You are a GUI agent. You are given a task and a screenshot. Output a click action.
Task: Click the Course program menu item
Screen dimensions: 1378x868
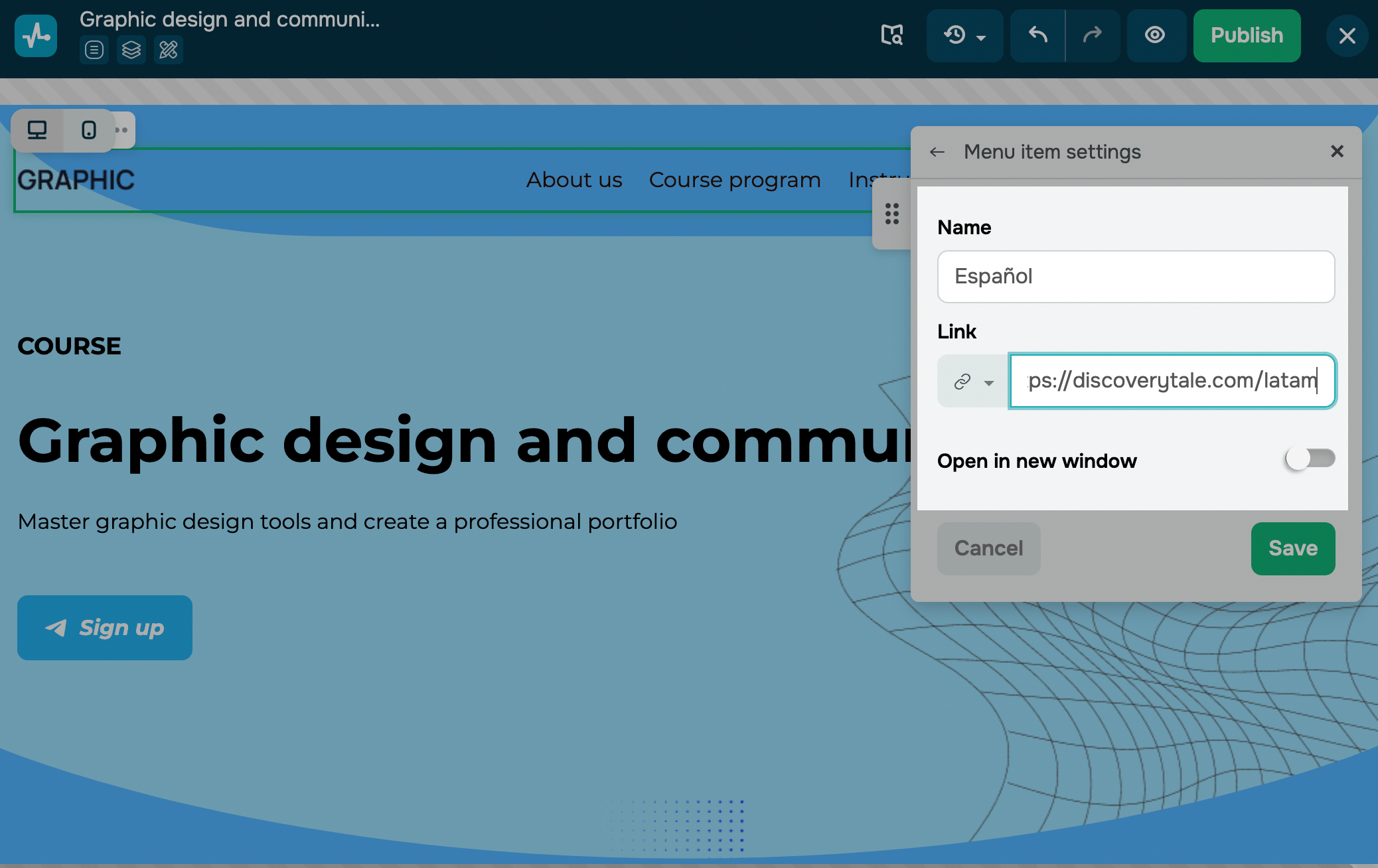735,180
